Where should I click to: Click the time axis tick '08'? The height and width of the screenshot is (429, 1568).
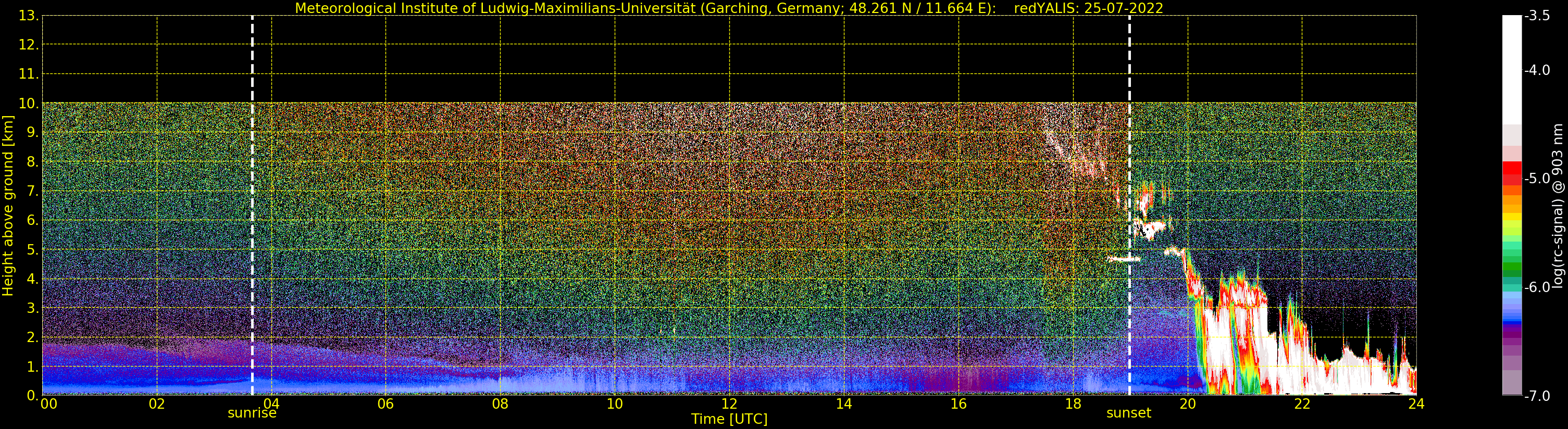click(500, 404)
